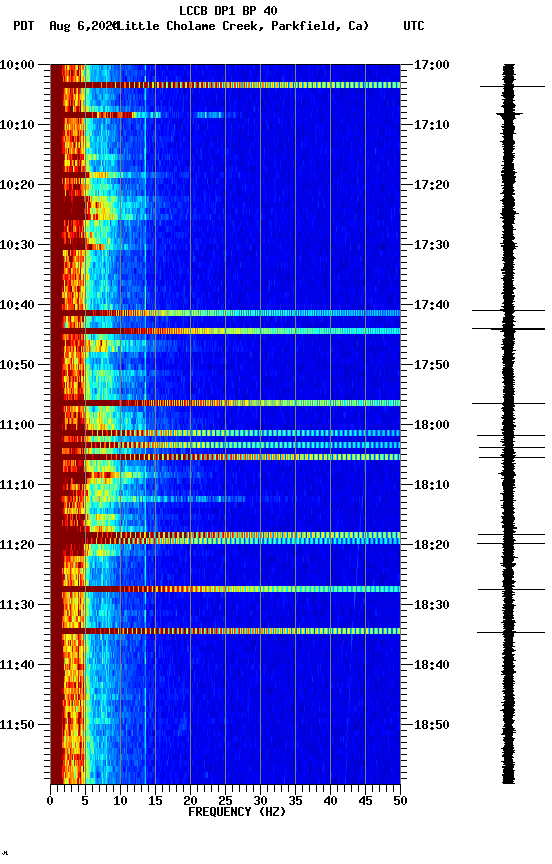
Task: Click the 10:40 PDT time label
Action: click(x=17, y=305)
